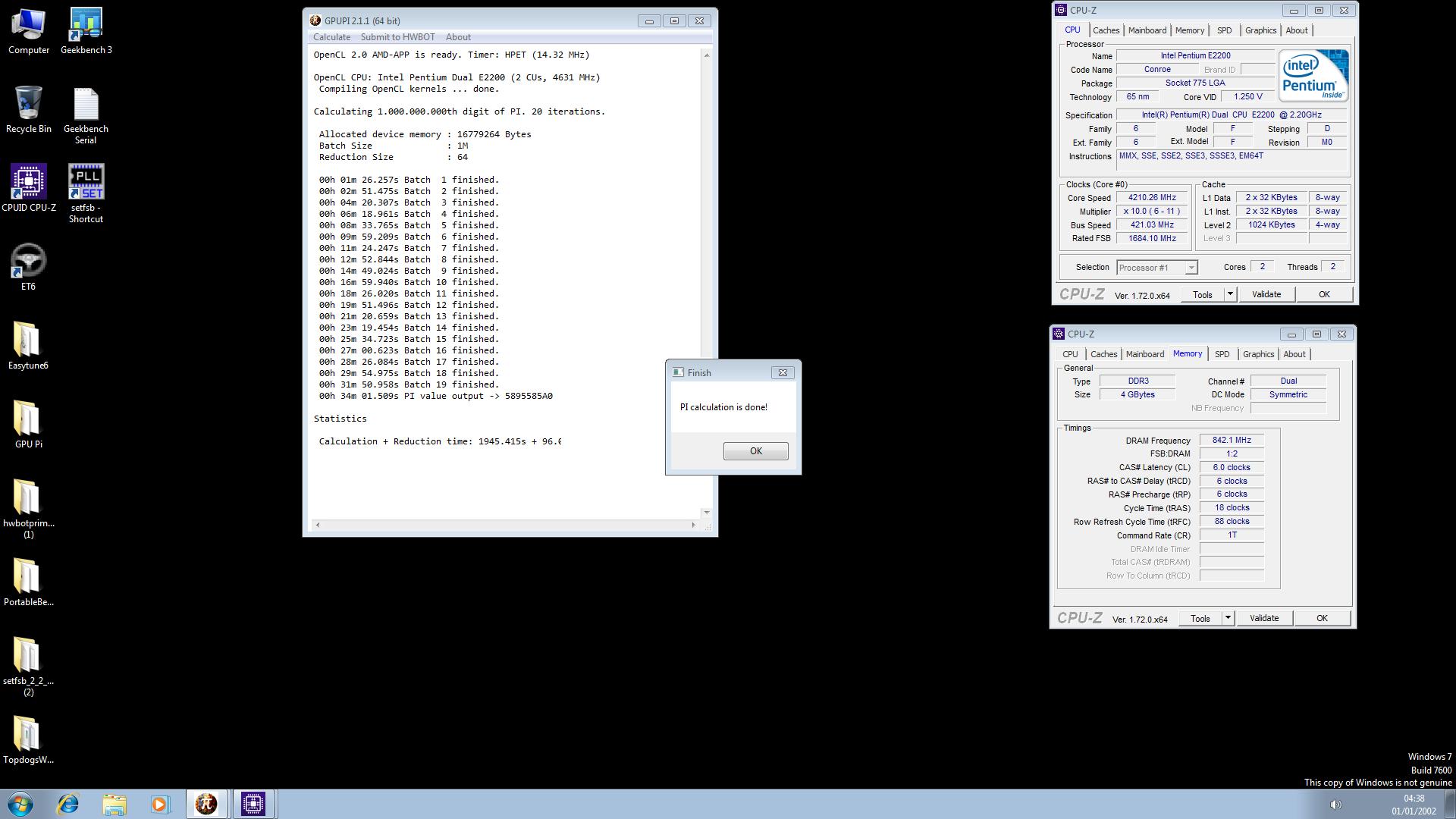Image resolution: width=1456 pixels, height=819 pixels.
Task: Click OK in the Finish dialog
Action: pos(755,451)
